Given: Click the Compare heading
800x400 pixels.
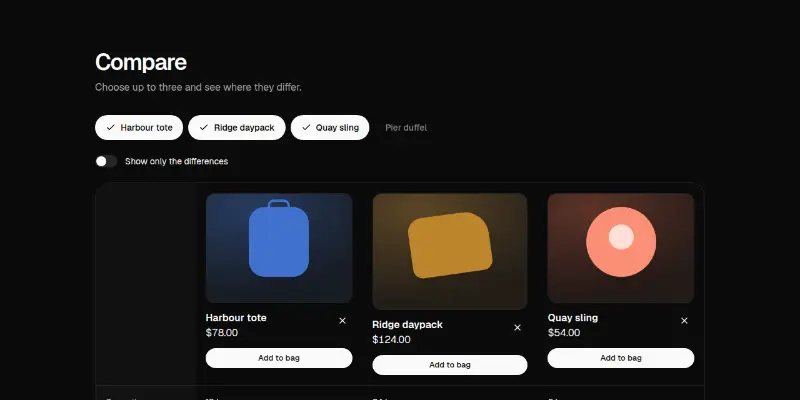Looking at the screenshot, I should (141, 62).
